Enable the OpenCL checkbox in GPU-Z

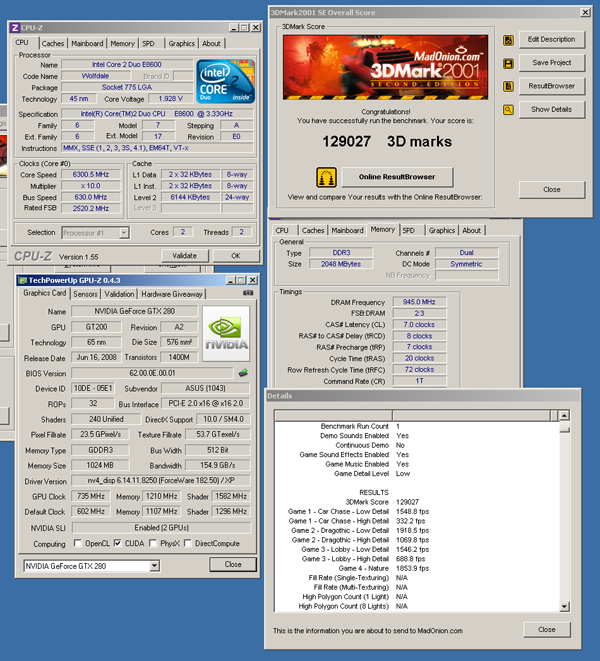(78, 543)
